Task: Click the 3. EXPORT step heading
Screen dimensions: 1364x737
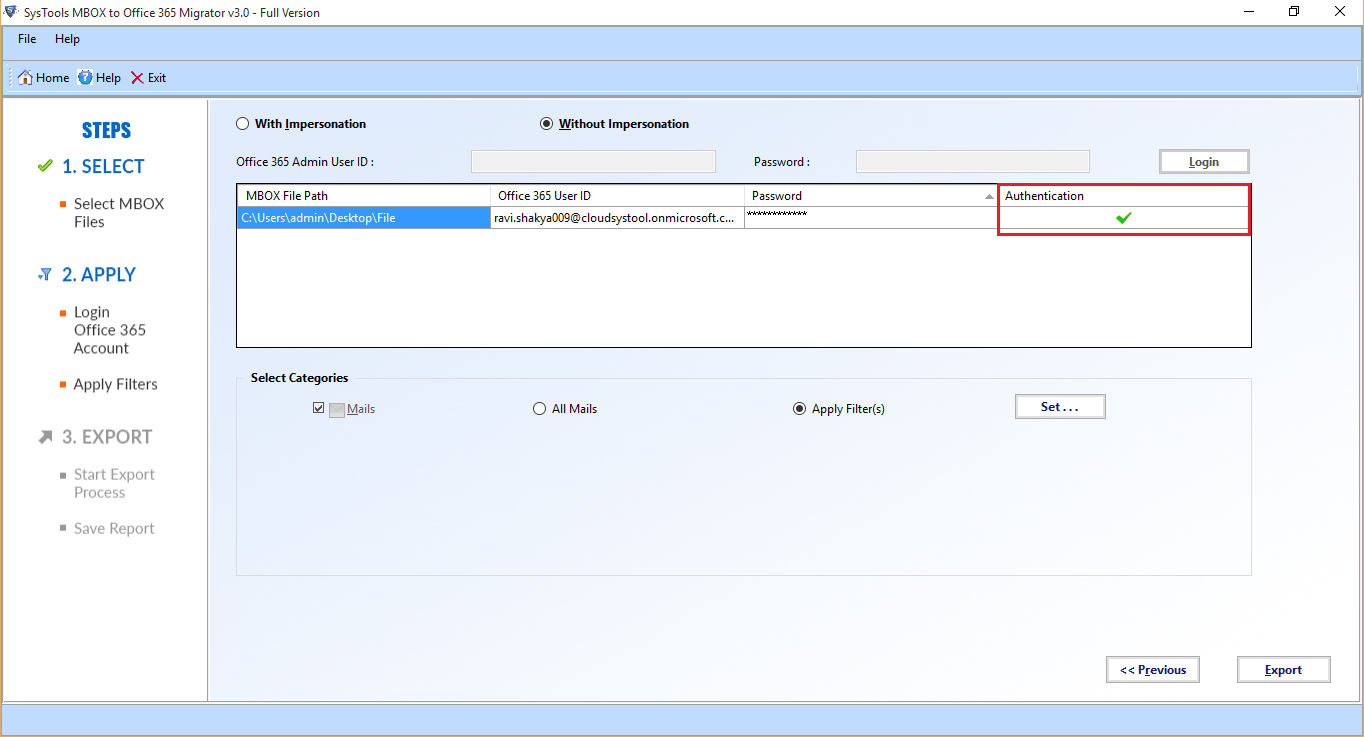Action: tap(107, 437)
